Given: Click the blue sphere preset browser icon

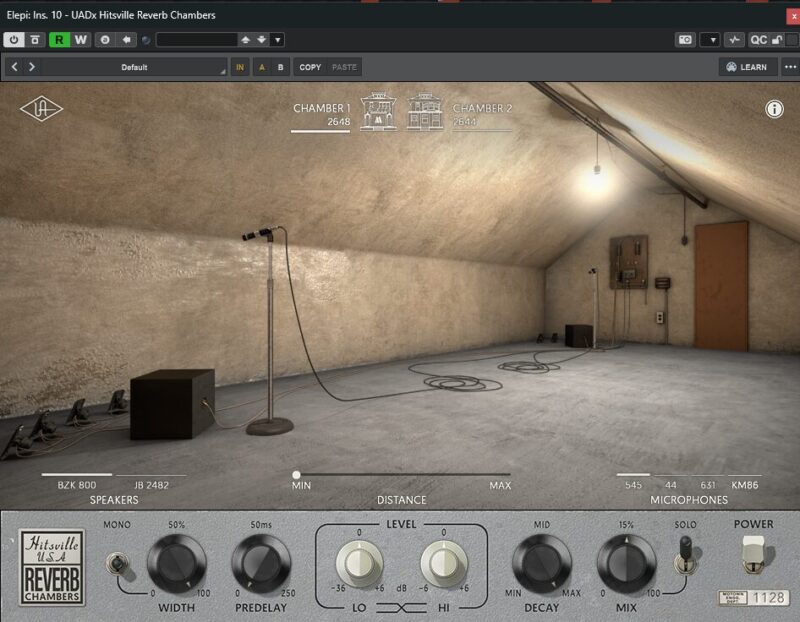Looking at the screenshot, I should pyautogui.click(x=146, y=40).
